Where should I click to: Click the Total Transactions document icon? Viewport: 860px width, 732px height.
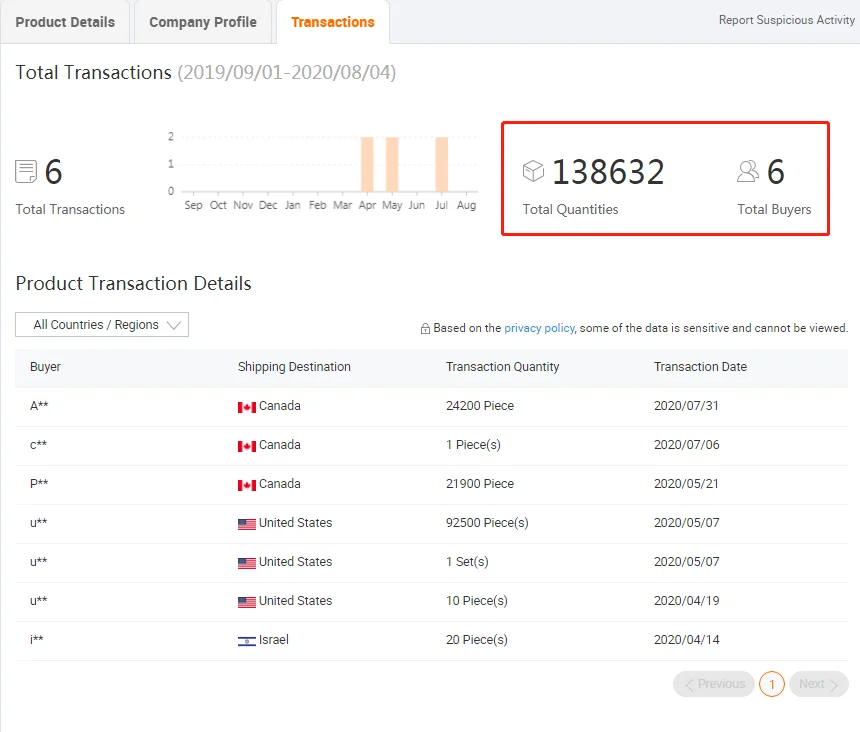(26, 172)
